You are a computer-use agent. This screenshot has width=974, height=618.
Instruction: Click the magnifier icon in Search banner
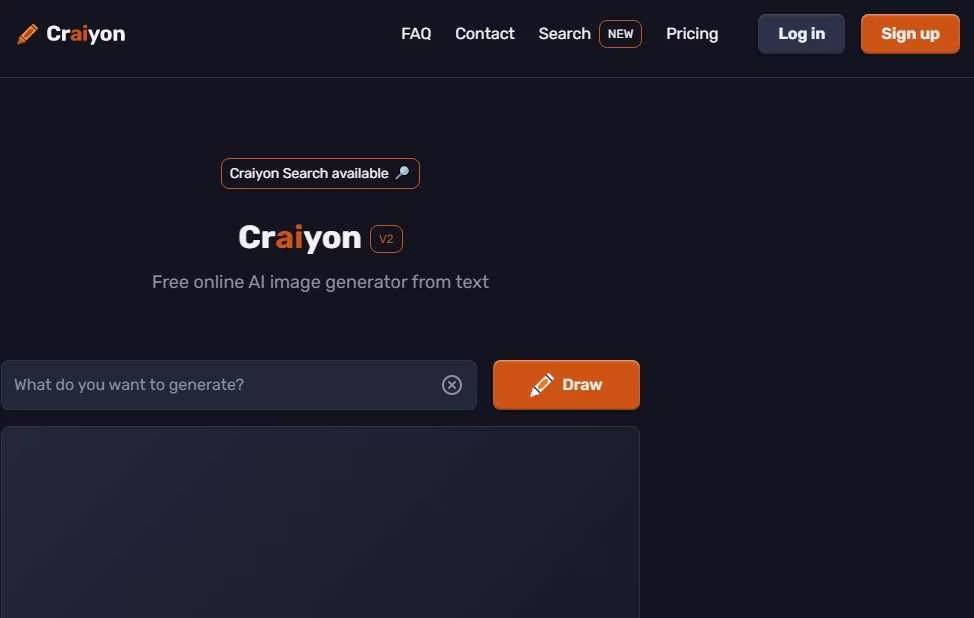pos(402,173)
